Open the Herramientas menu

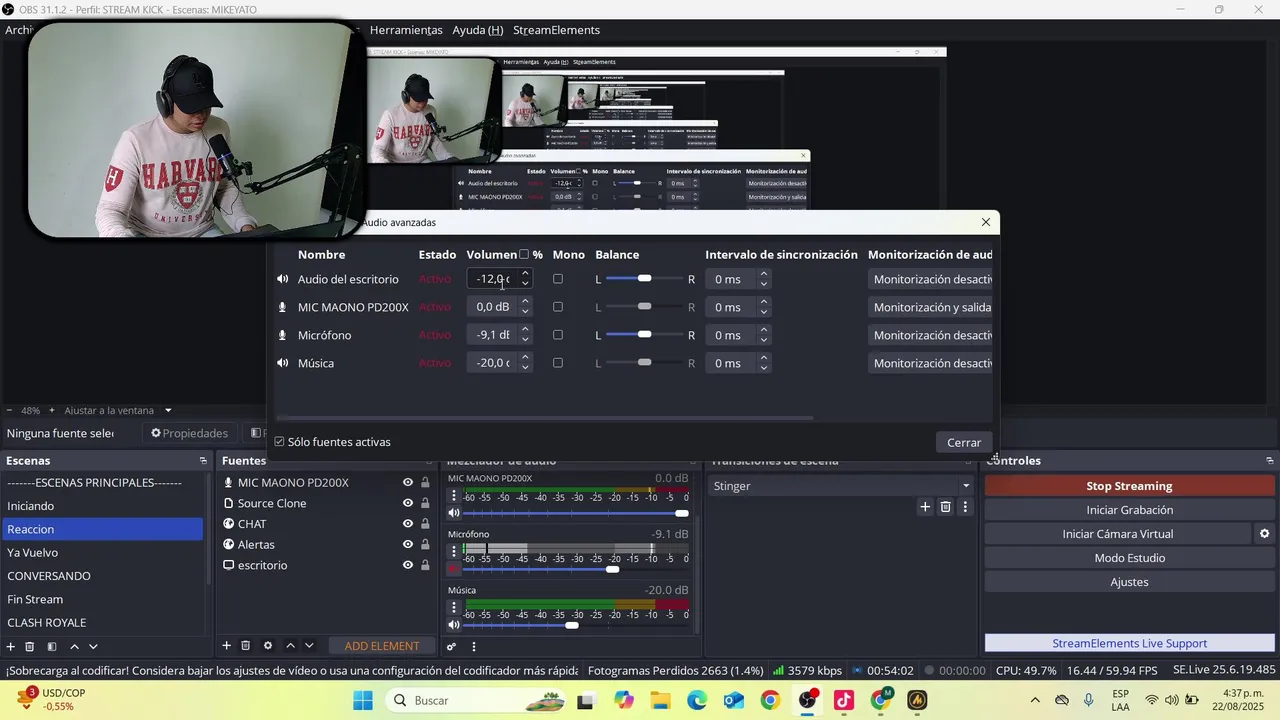[x=406, y=30]
